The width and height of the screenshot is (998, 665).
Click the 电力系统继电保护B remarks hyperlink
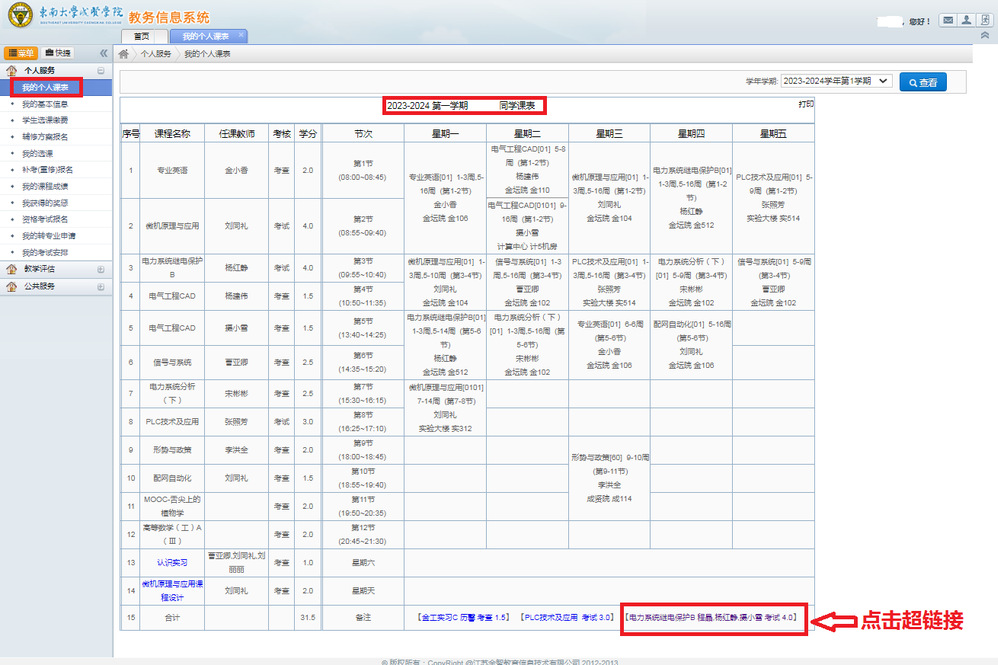pyautogui.click(x=711, y=618)
